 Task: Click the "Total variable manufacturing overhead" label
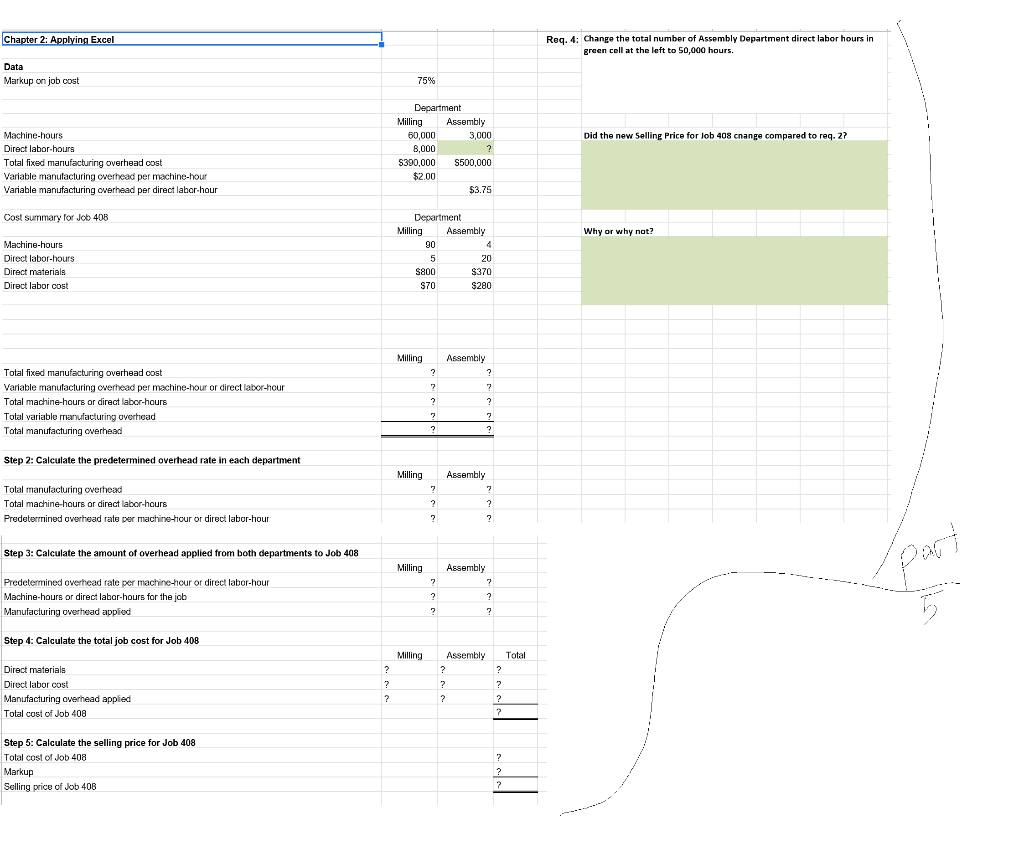(x=80, y=417)
